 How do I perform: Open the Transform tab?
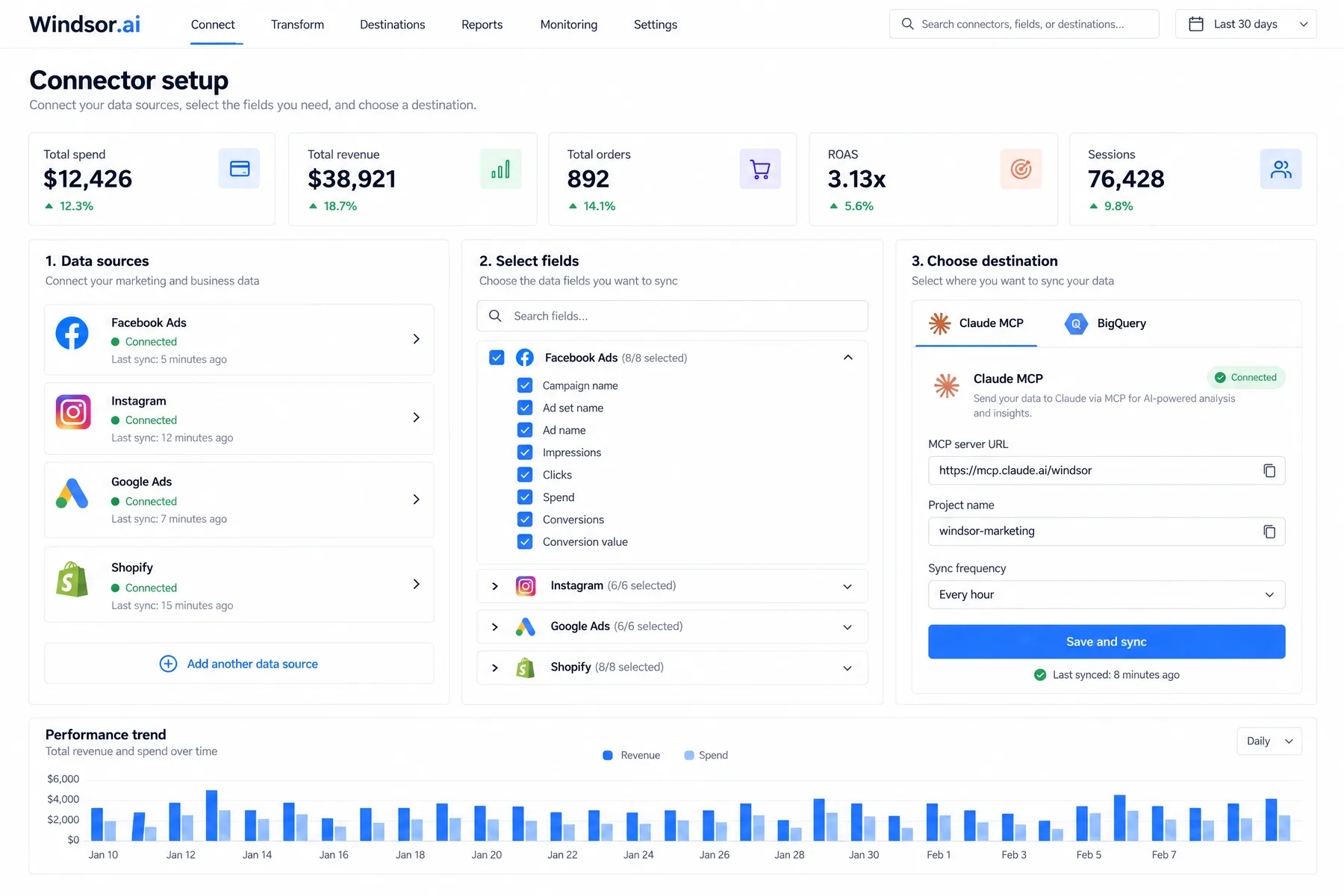(x=297, y=25)
